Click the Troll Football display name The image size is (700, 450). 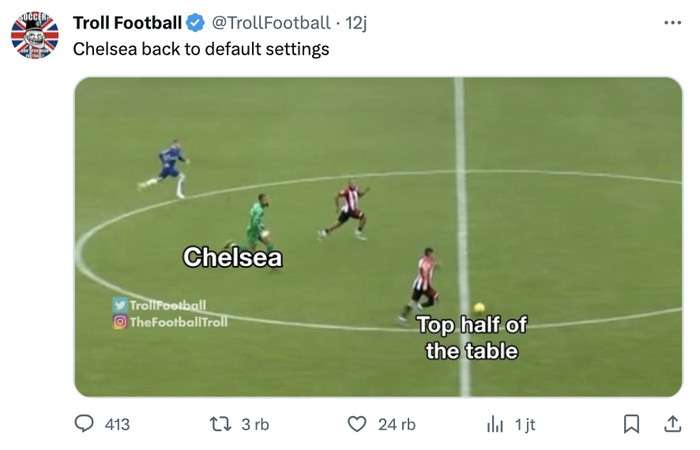pos(127,22)
